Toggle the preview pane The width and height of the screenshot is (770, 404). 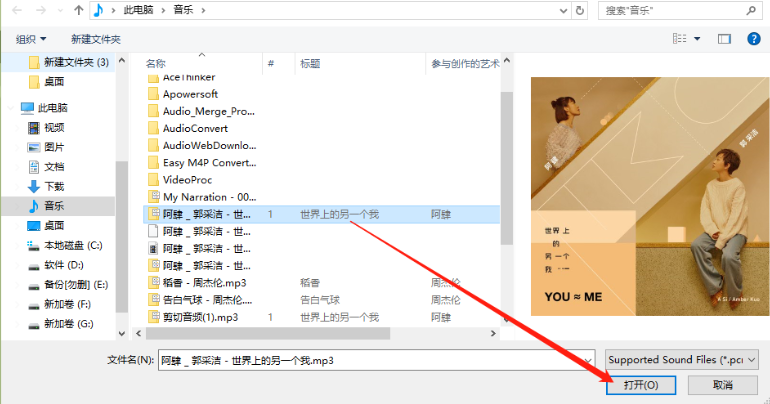click(724, 39)
